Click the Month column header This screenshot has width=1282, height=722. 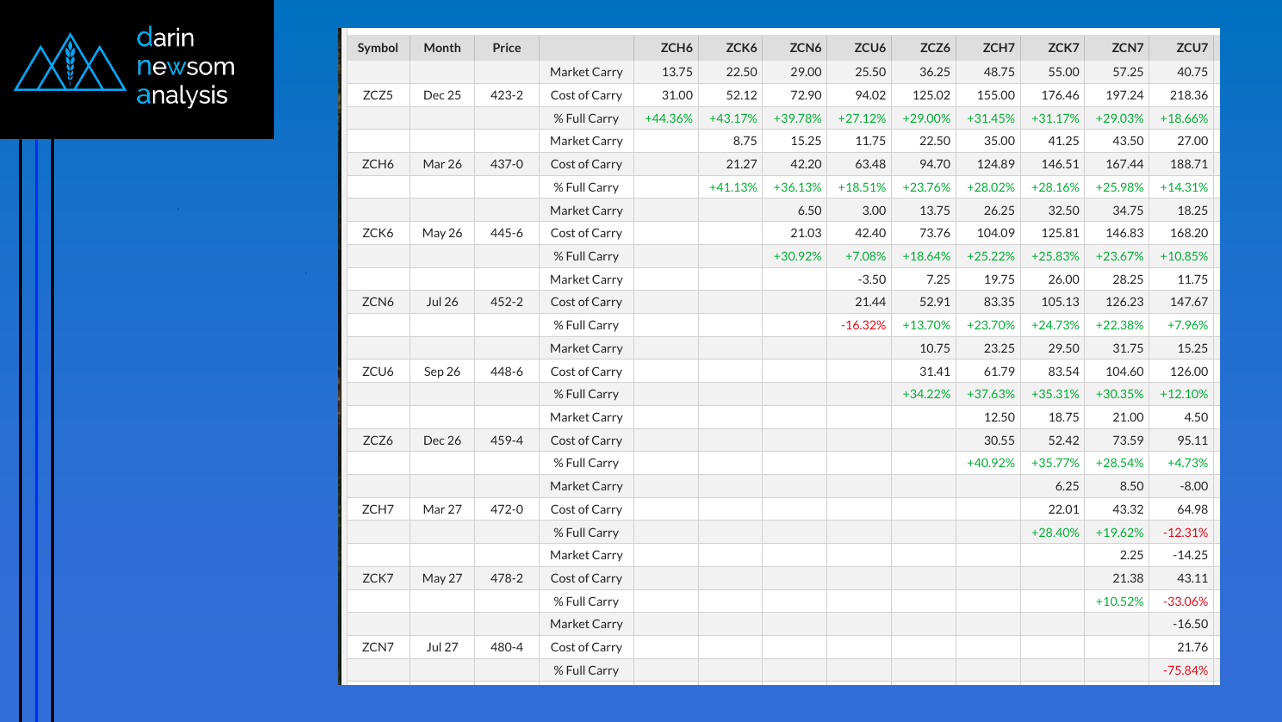coord(442,48)
